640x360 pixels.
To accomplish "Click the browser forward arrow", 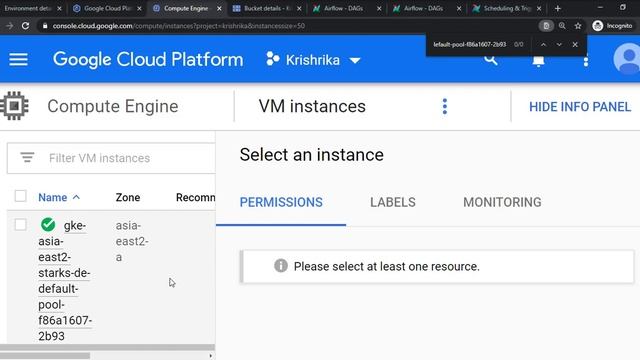I will point(9,26).
